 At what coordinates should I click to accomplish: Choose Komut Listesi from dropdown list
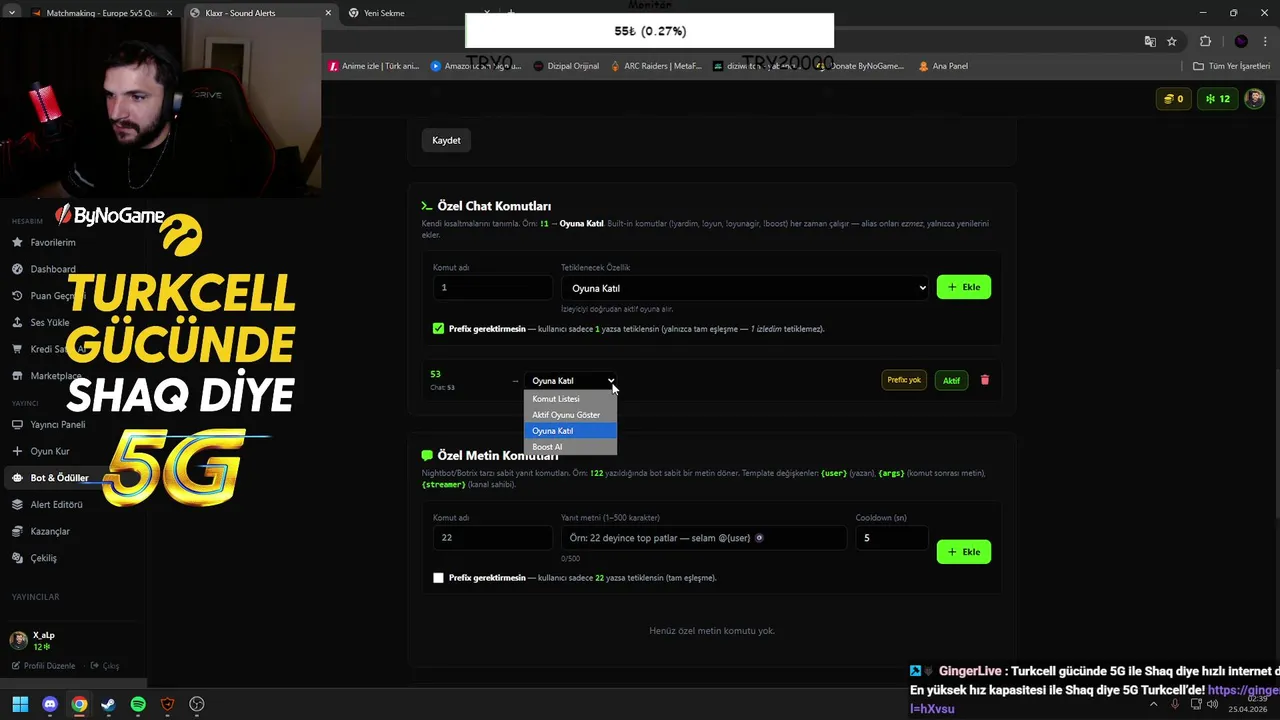(x=570, y=399)
